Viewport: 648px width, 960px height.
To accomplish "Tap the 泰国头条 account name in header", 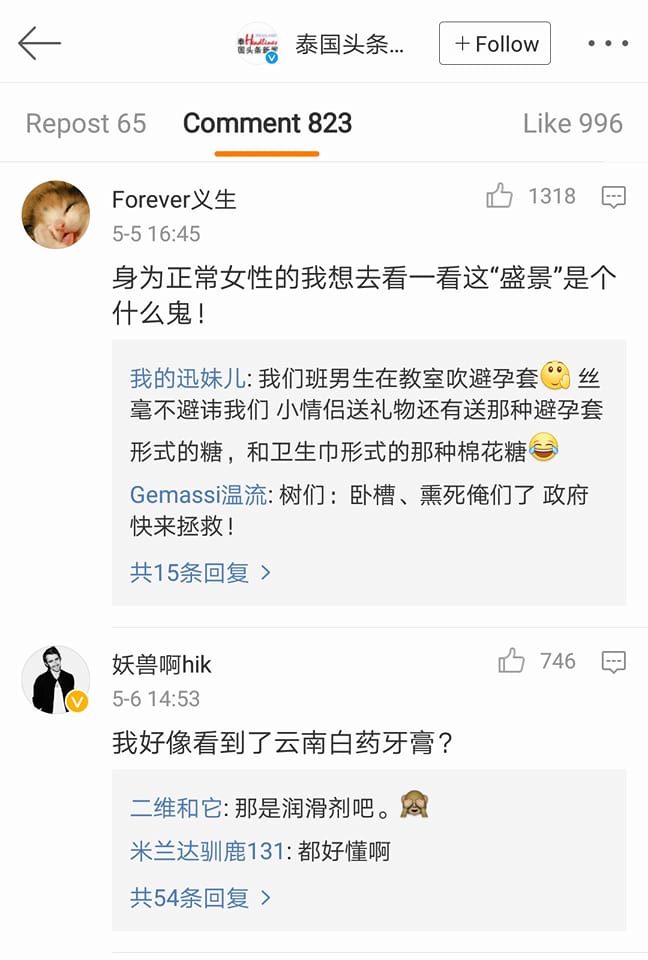I will click(350, 44).
